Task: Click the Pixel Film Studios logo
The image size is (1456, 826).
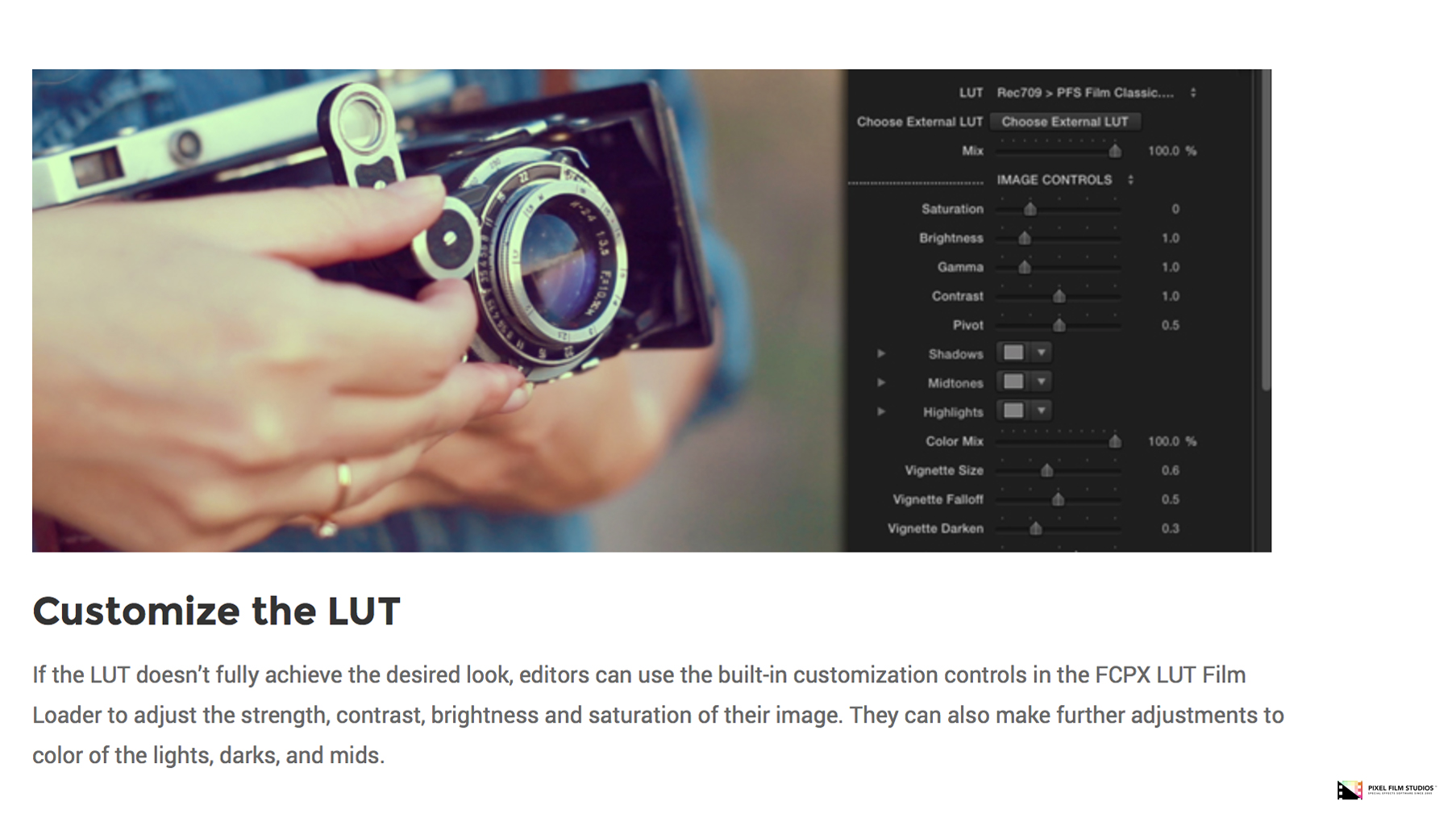Action: (x=1386, y=790)
